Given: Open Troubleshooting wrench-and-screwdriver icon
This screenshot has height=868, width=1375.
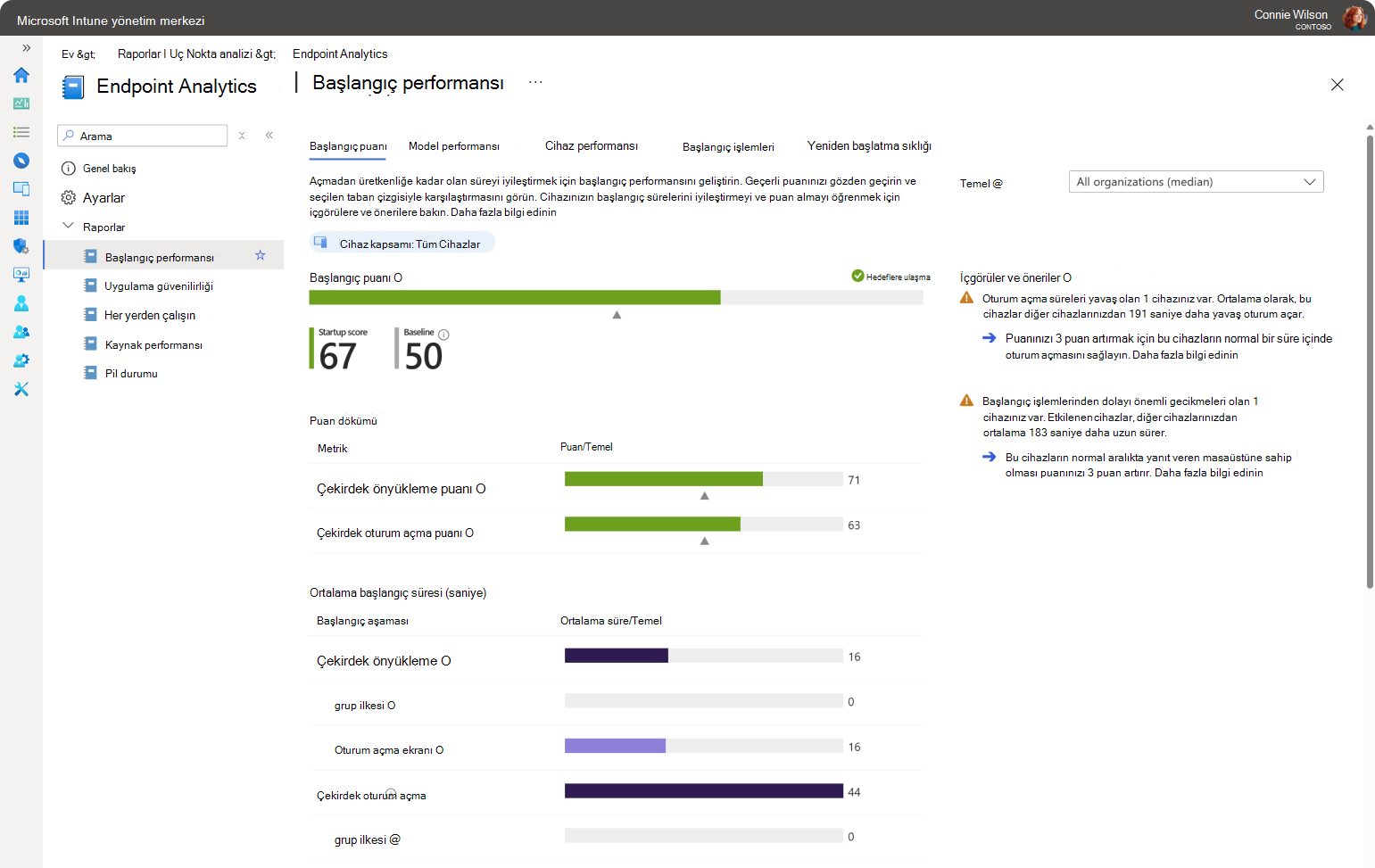Looking at the screenshot, I should click(21, 389).
